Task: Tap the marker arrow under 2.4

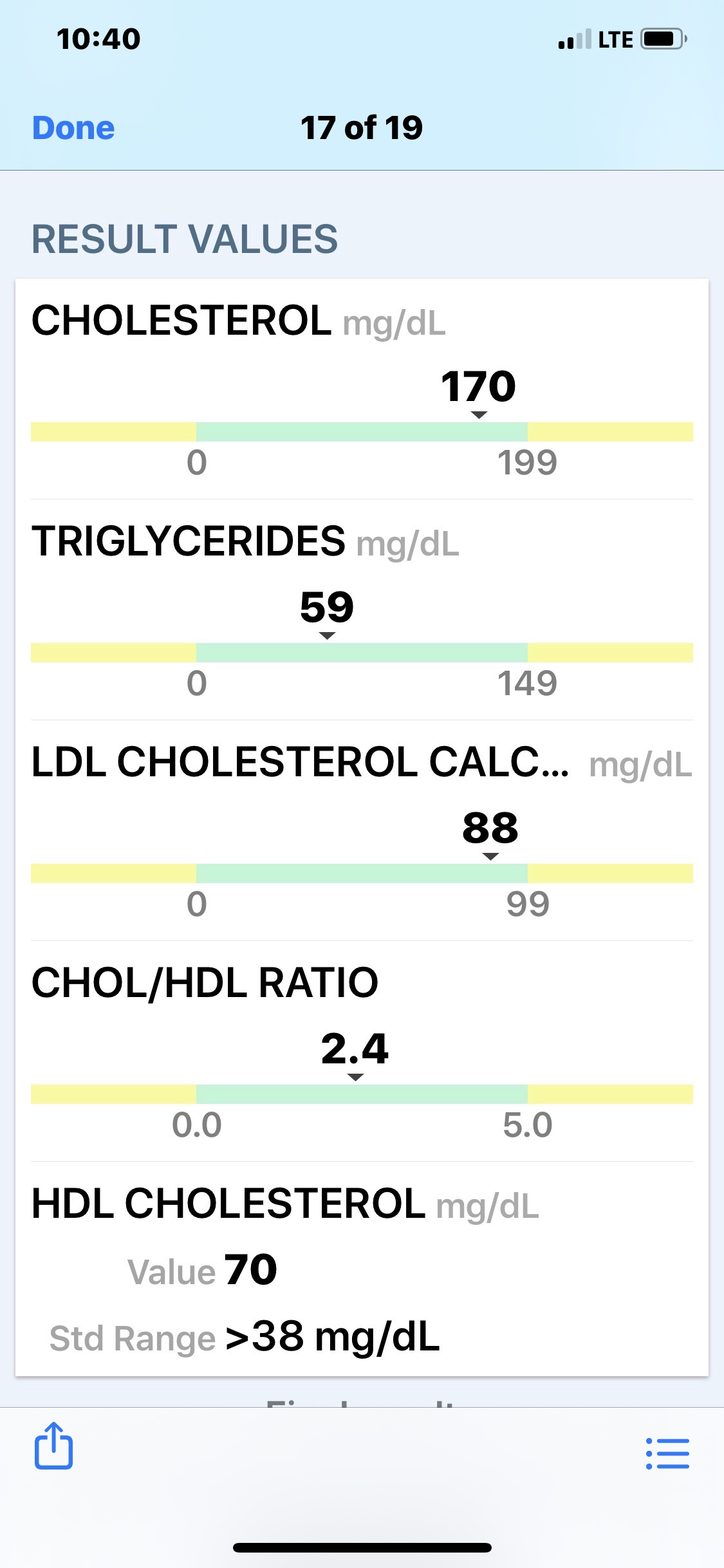Action: tap(355, 1078)
